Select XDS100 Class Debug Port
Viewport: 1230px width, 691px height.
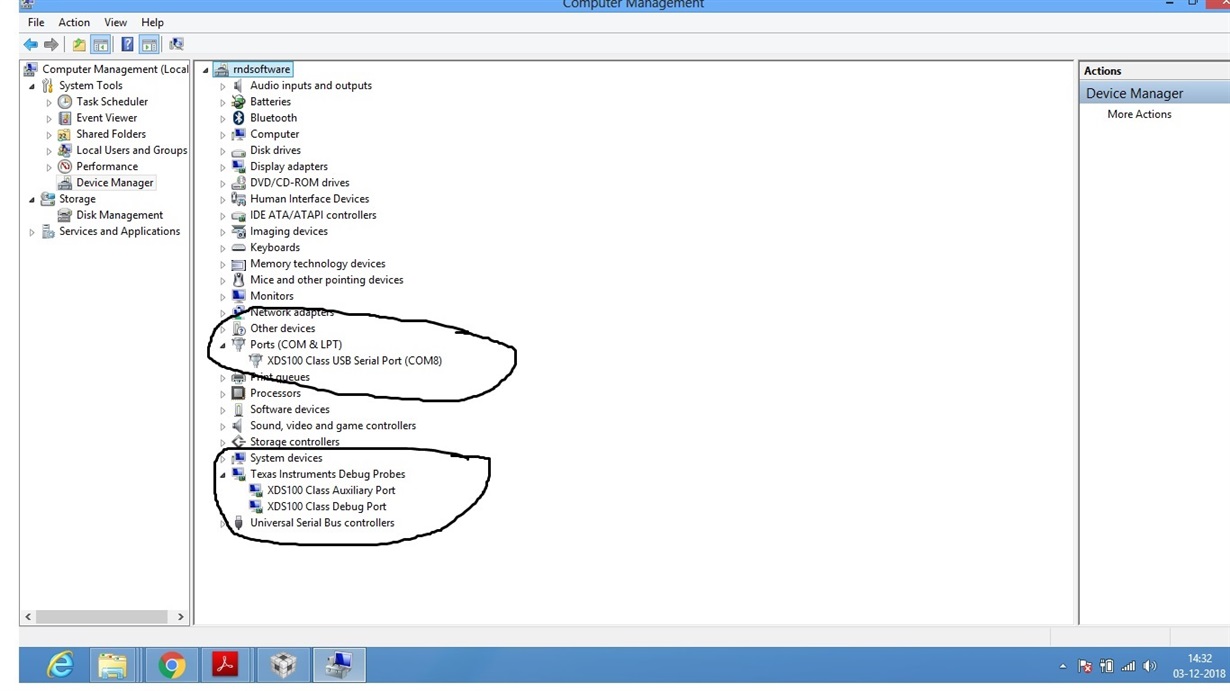326,507
